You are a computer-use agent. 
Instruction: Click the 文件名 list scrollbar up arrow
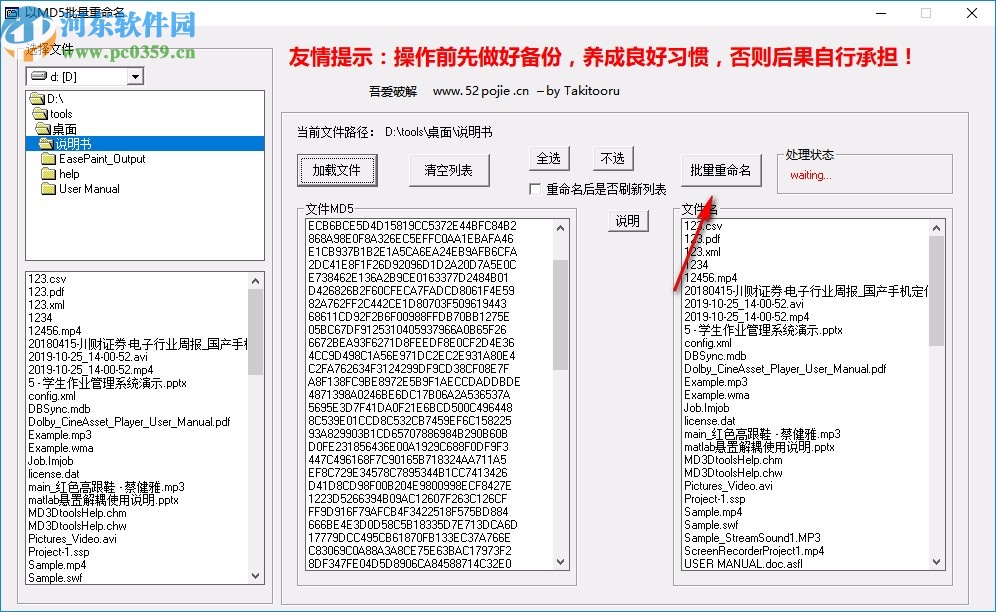(x=937, y=226)
